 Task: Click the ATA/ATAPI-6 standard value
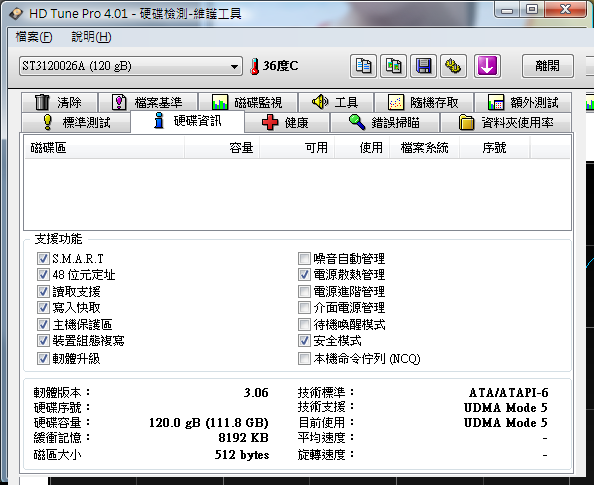(x=508, y=392)
